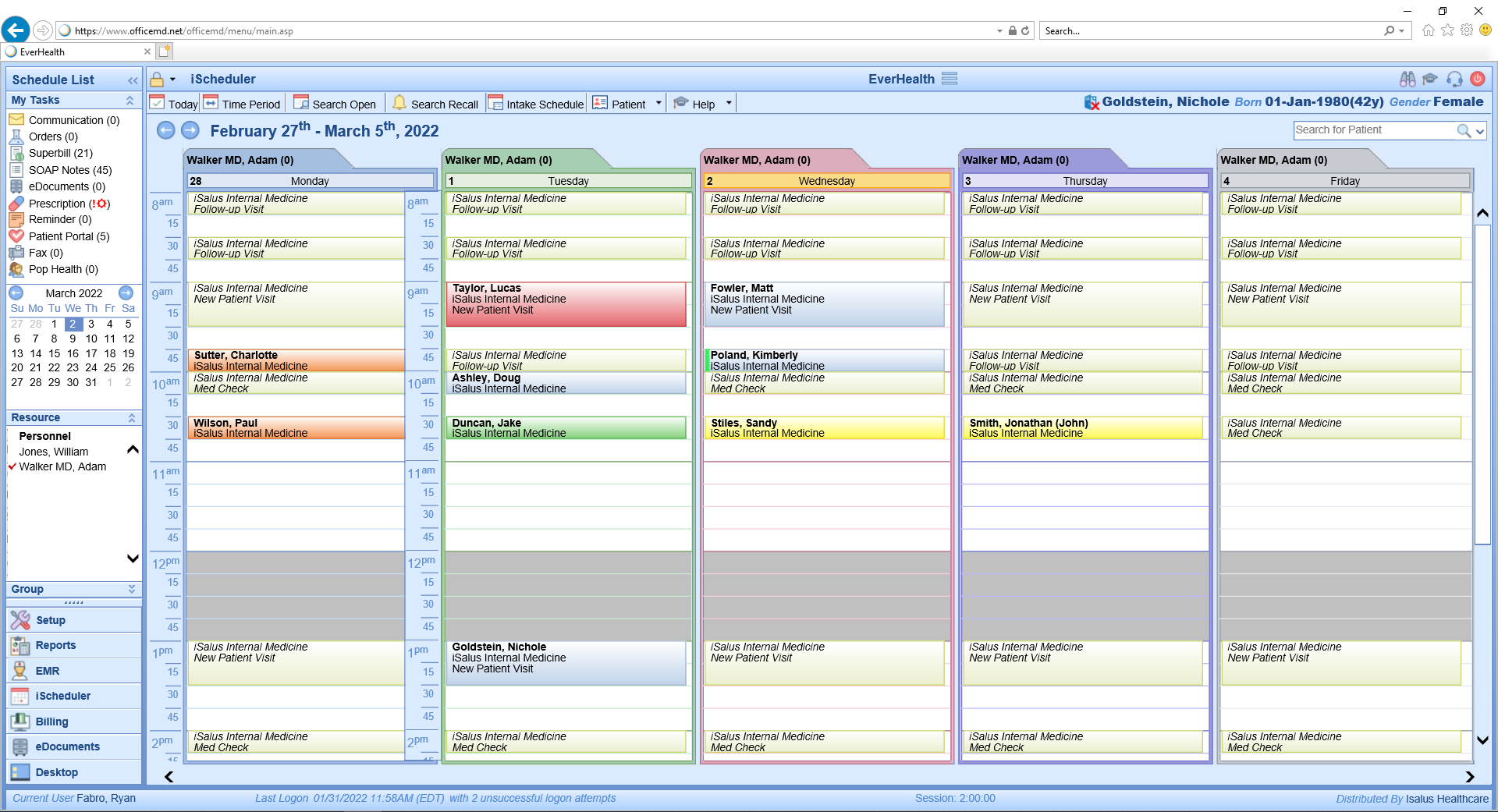The height and width of the screenshot is (812, 1498).
Task: Click the Patient toolbar button
Action: [619, 104]
